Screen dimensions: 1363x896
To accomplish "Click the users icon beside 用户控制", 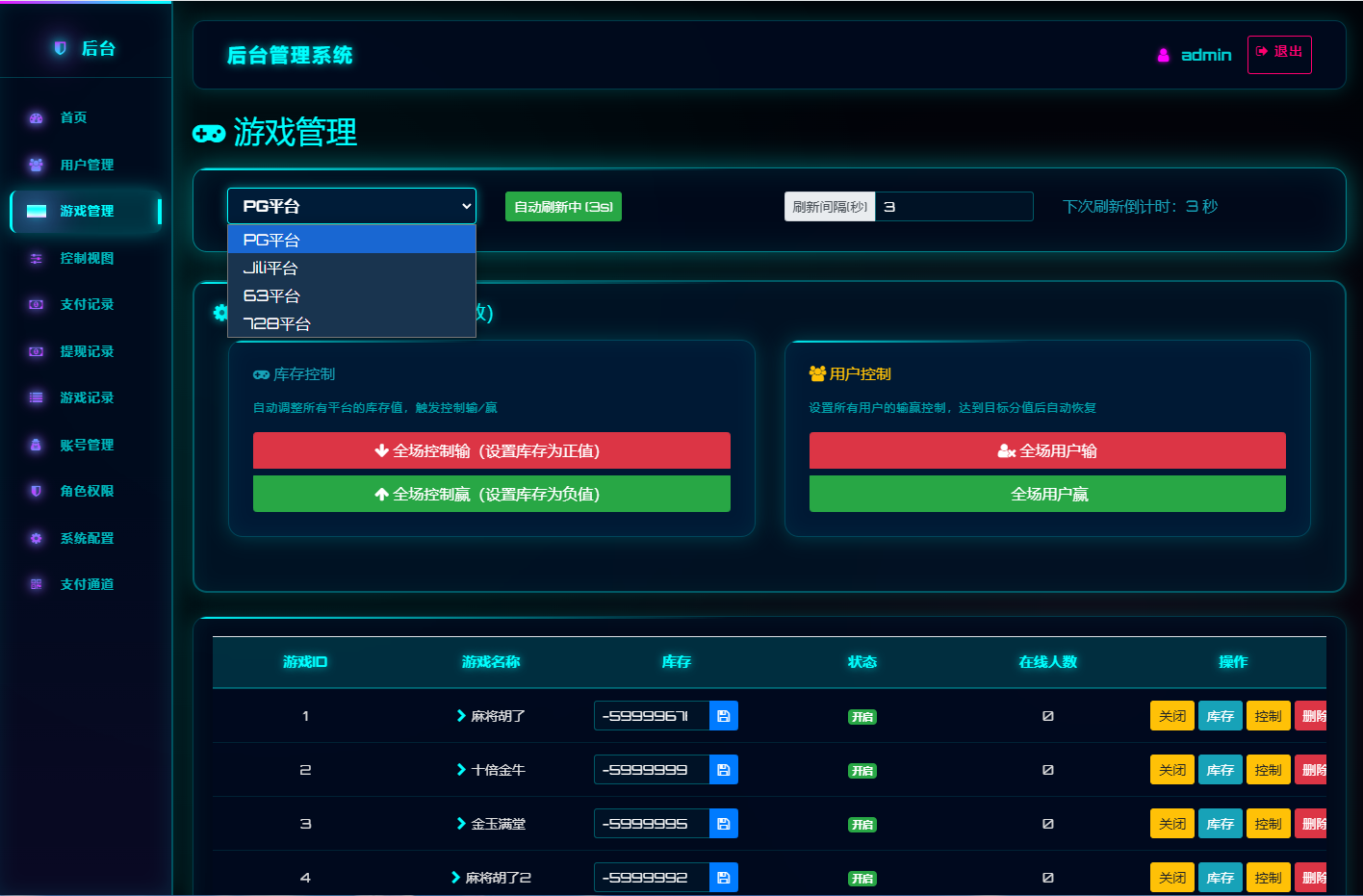I will [818, 373].
